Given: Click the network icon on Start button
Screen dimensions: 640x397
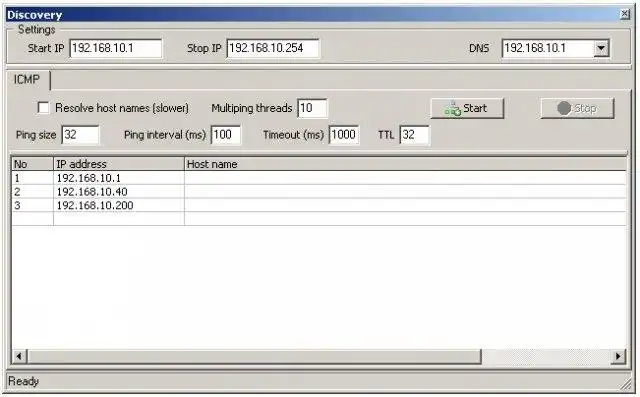Looking at the screenshot, I should click(452, 109).
